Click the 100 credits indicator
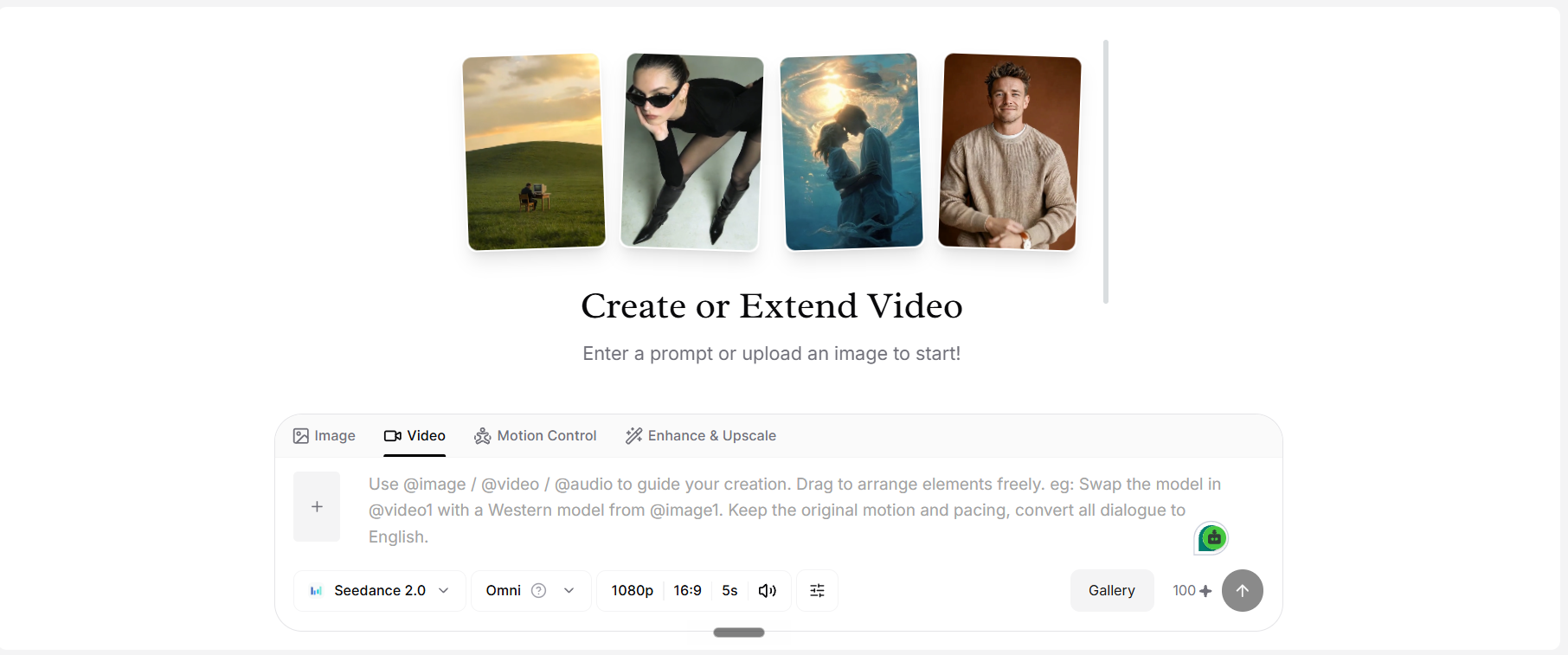 coord(1192,591)
